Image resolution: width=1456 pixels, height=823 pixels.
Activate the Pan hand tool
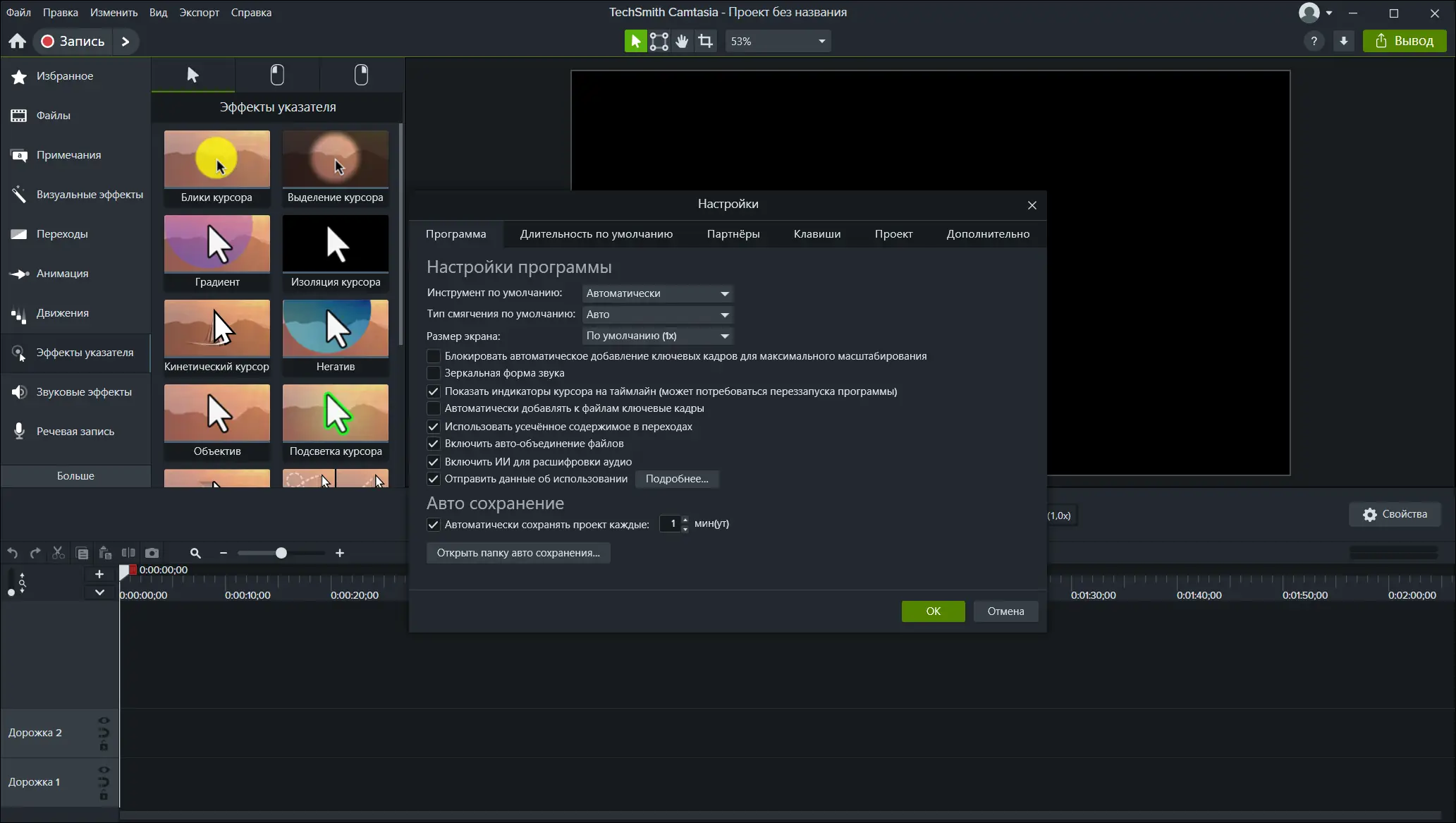[x=682, y=42]
